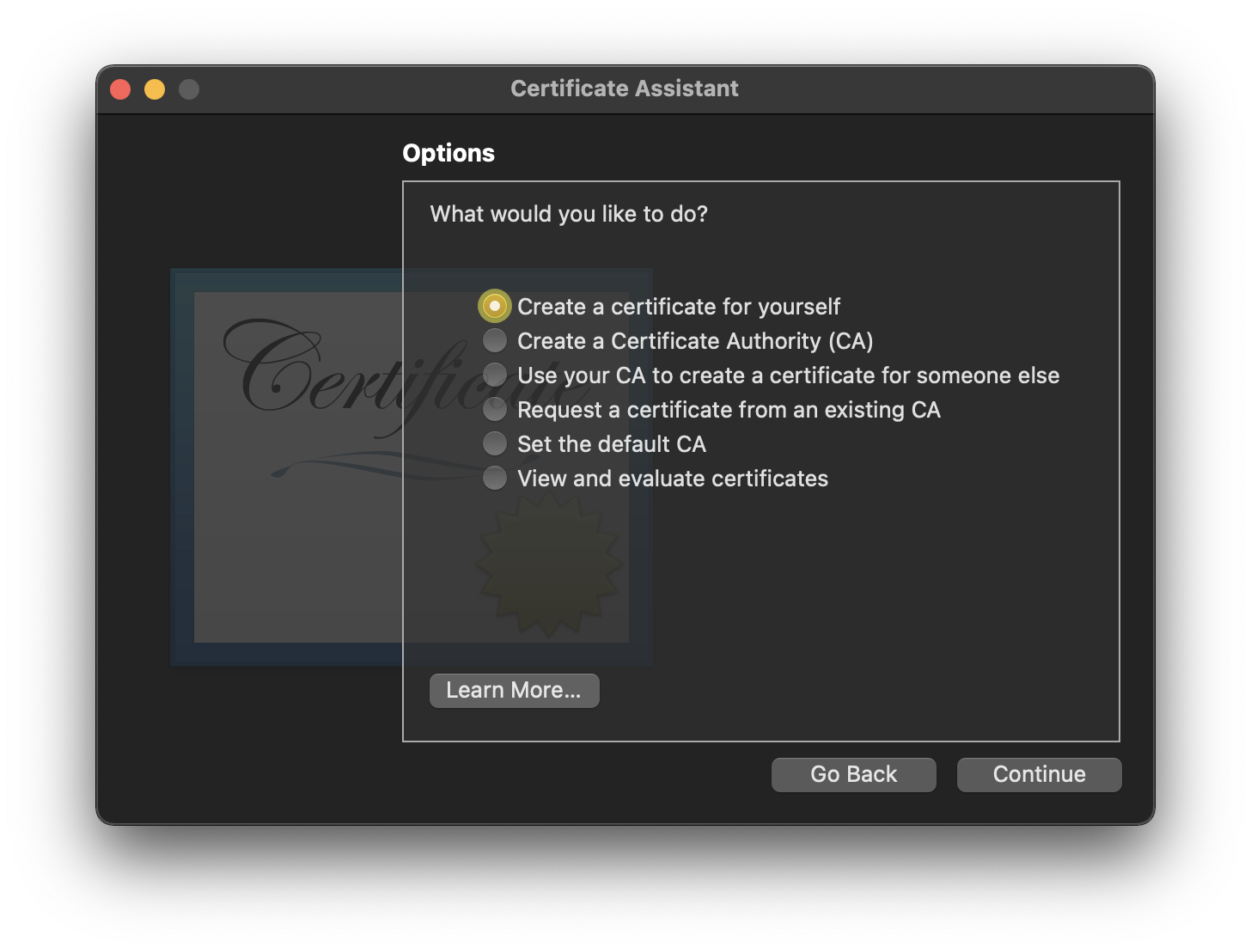This screenshot has height=952, width=1251.
Task: Enable the 'Set the default CA' radio button
Action: click(495, 444)
